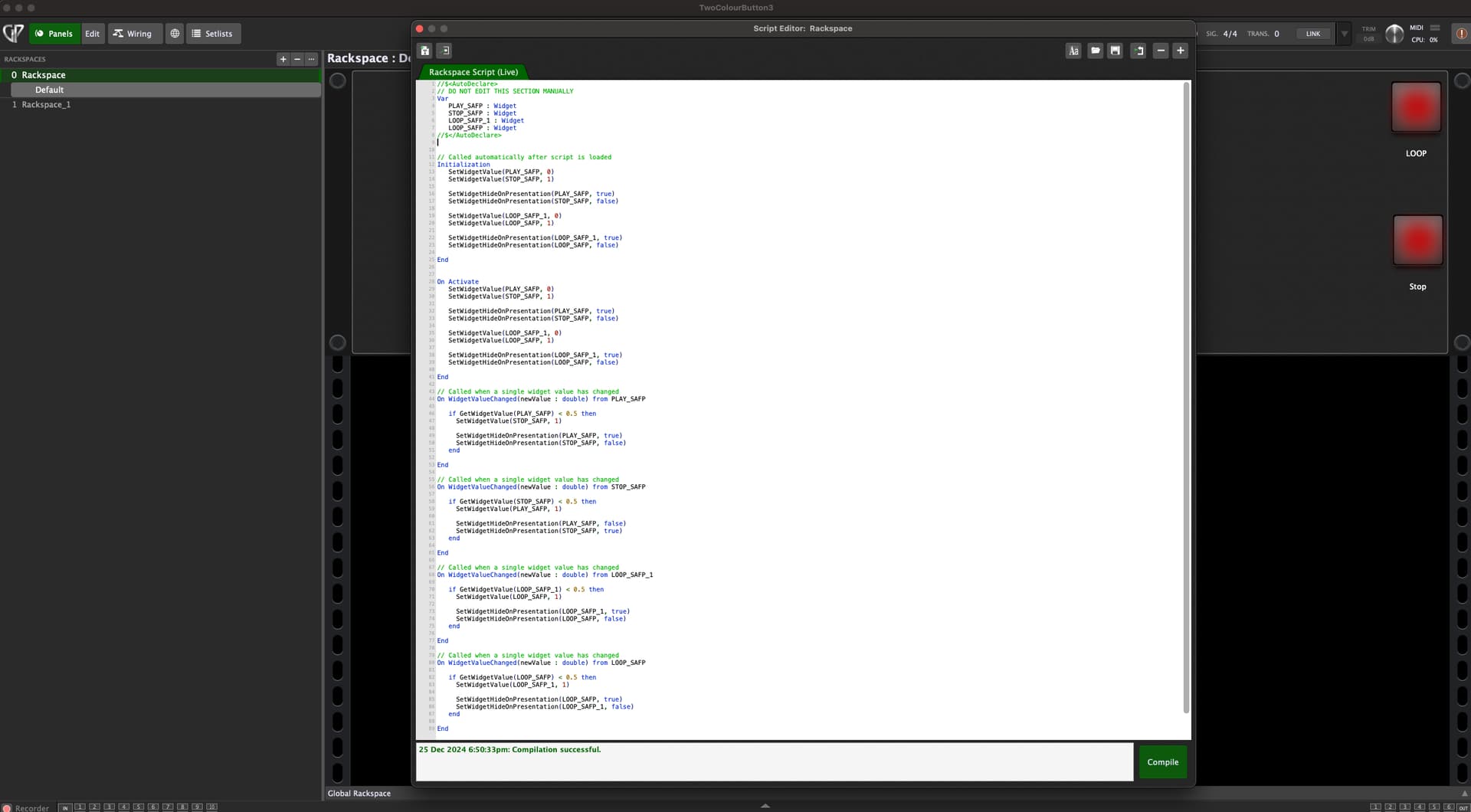Expand the bottom panel up arrow
Image resolution: width=1471 pixels, height=812 pixels.
point(765,806)
